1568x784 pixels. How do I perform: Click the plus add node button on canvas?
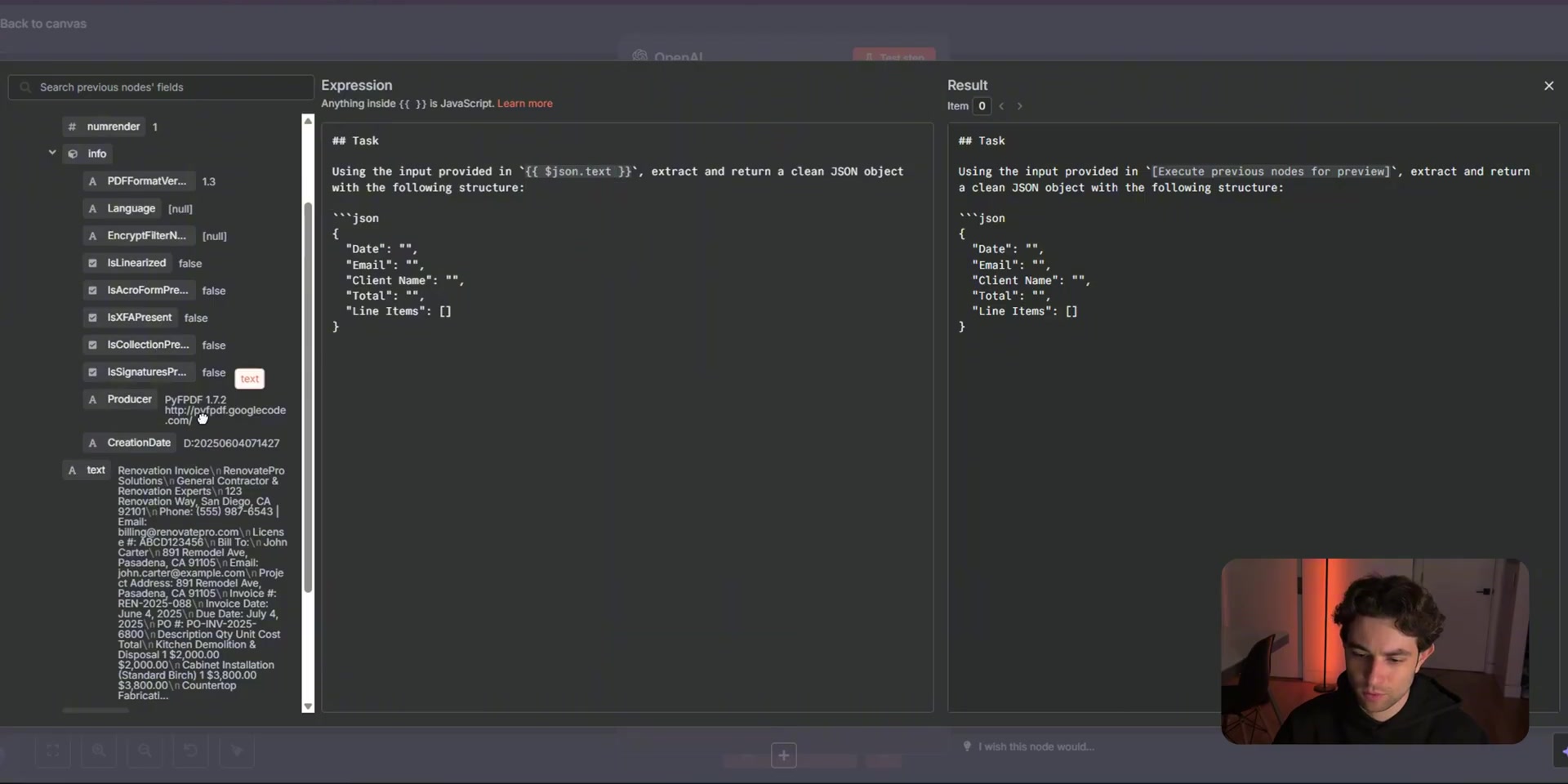pyautogui.click(x=783, y=755)
